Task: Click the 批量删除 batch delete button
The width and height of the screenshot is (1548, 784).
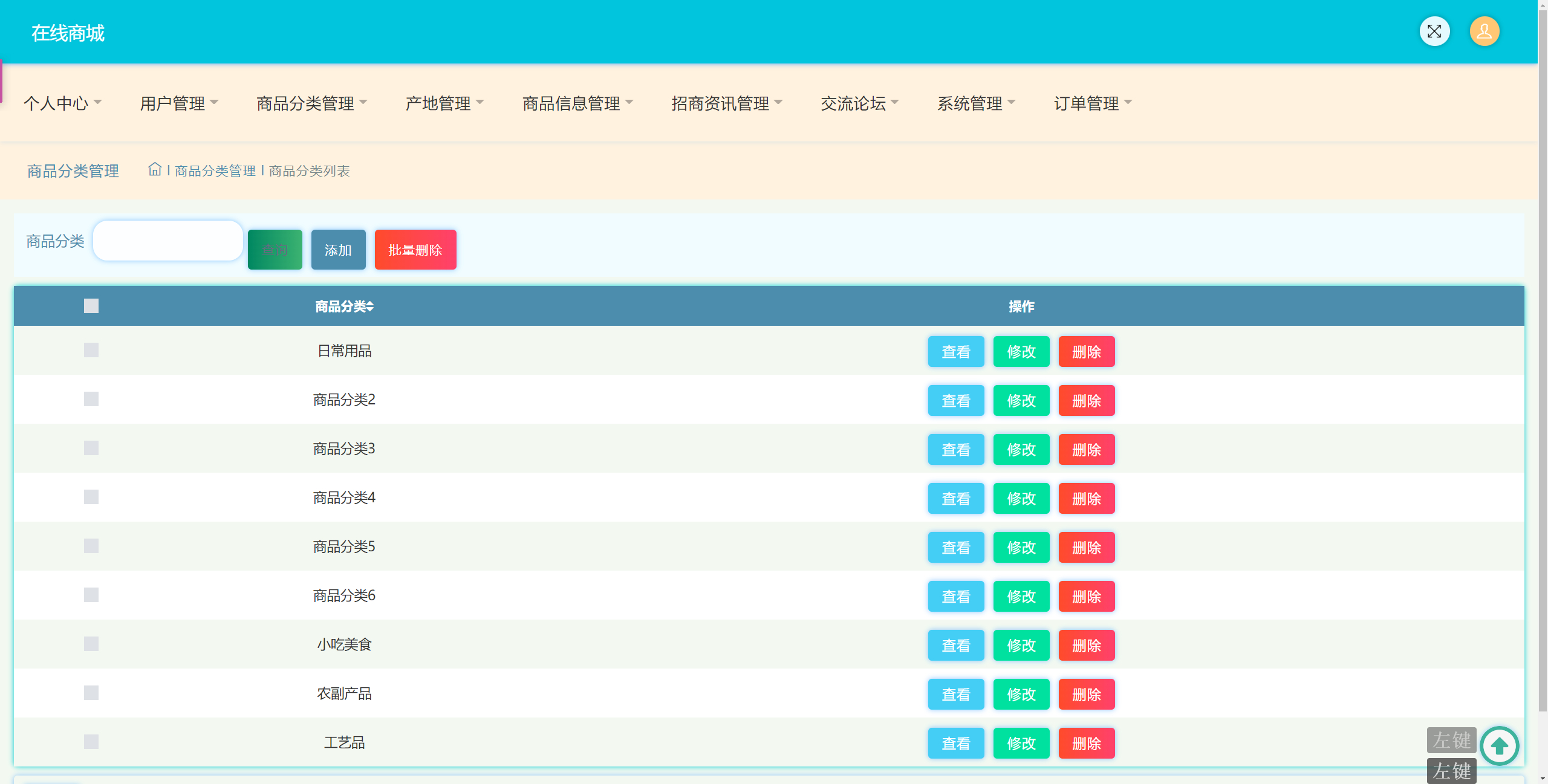Action: tap(415, 249)
